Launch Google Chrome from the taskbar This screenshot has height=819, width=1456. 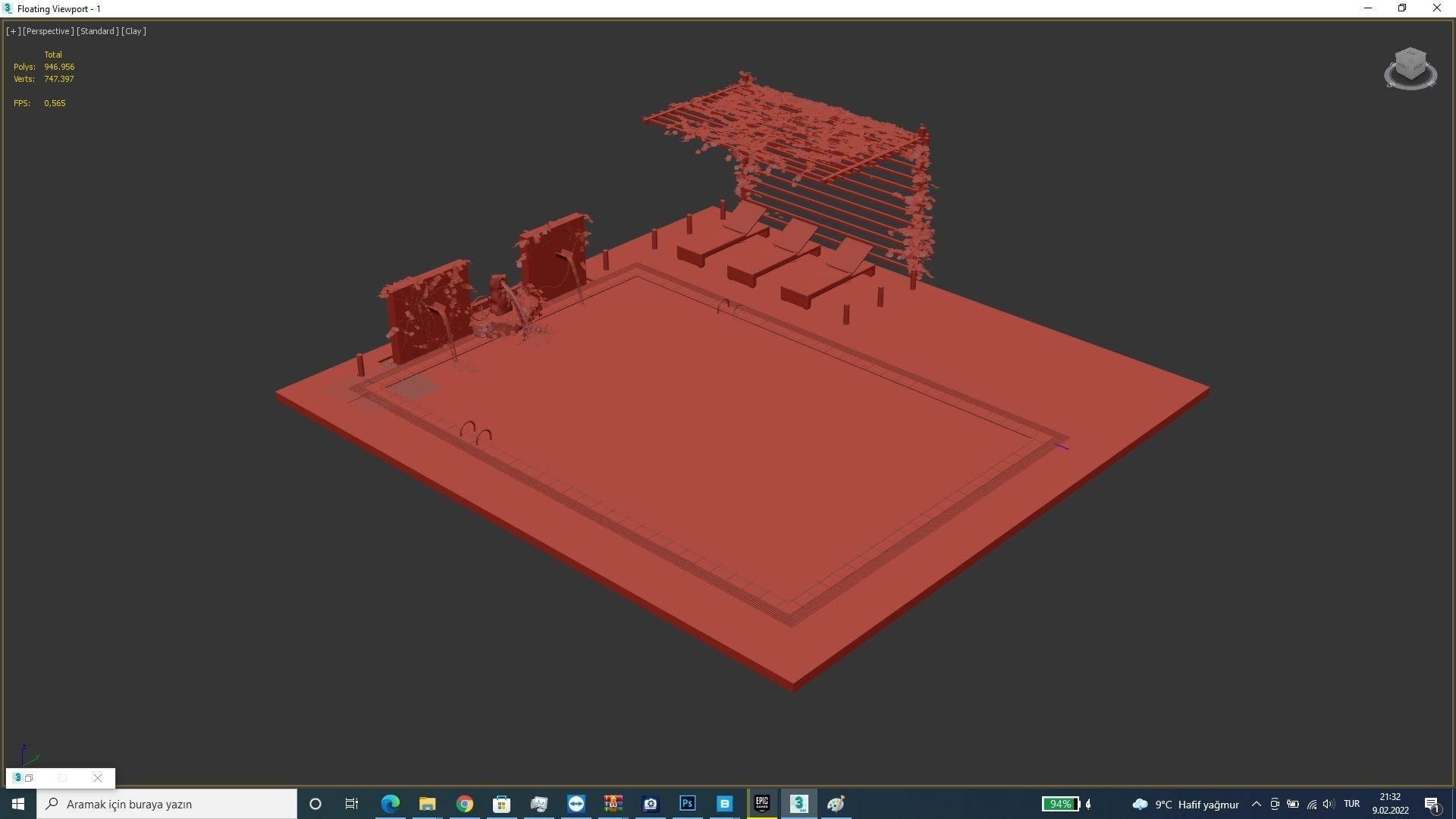click(x=465, y=804)
